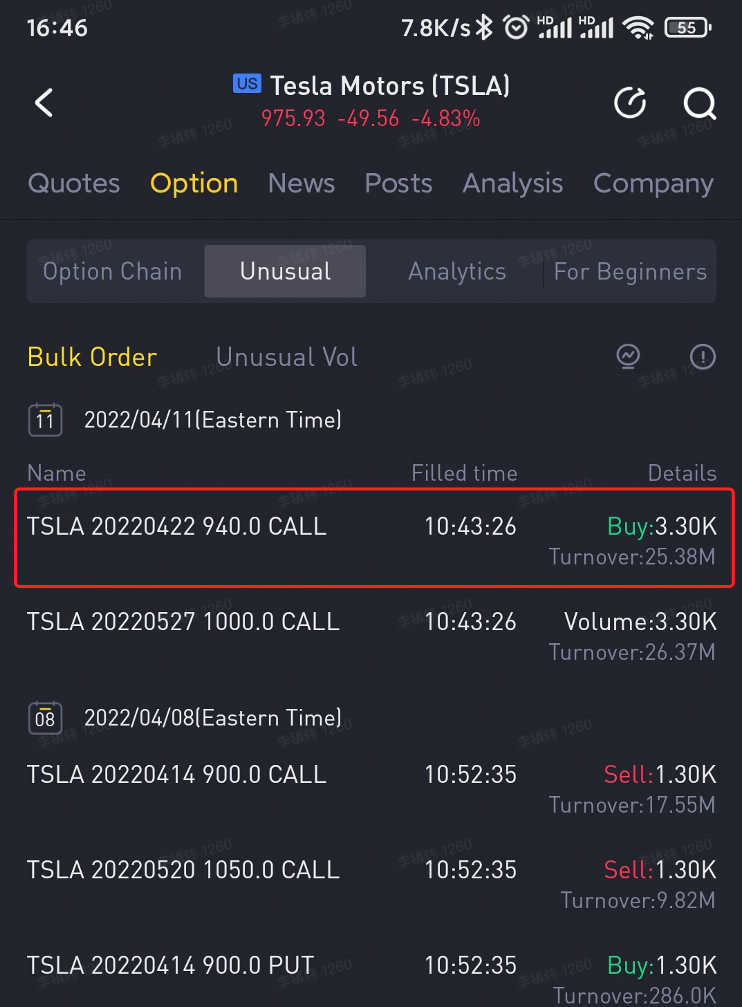Select the Bulk Order view
The image size is (742, 1007).
click(x=92, y=357)
